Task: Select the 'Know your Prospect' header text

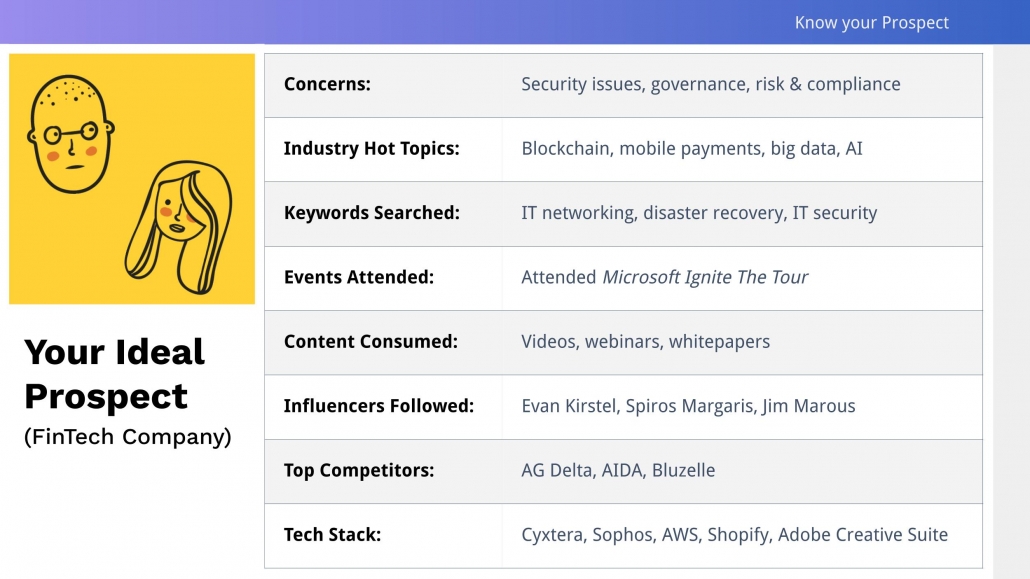Action: click(x=872, y=23)
